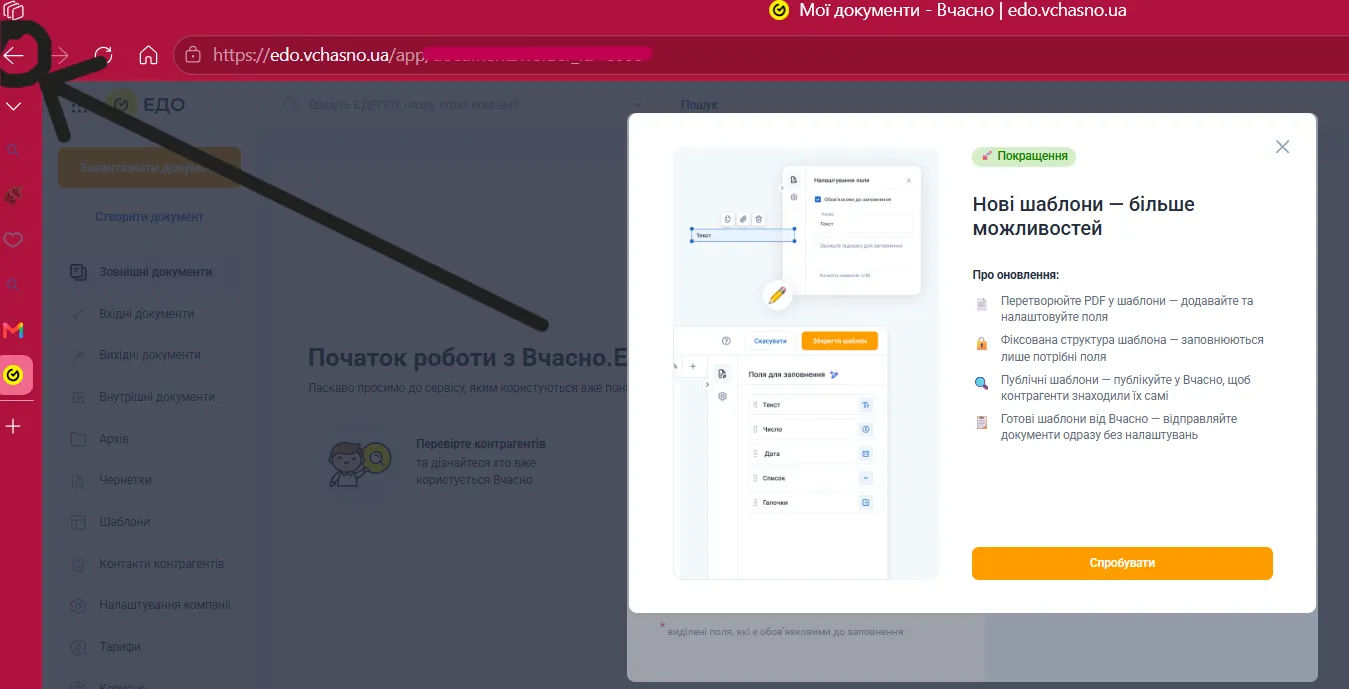Click the Спробувати button
This screenshot has height=689, width=1349.
[1122, 563]
